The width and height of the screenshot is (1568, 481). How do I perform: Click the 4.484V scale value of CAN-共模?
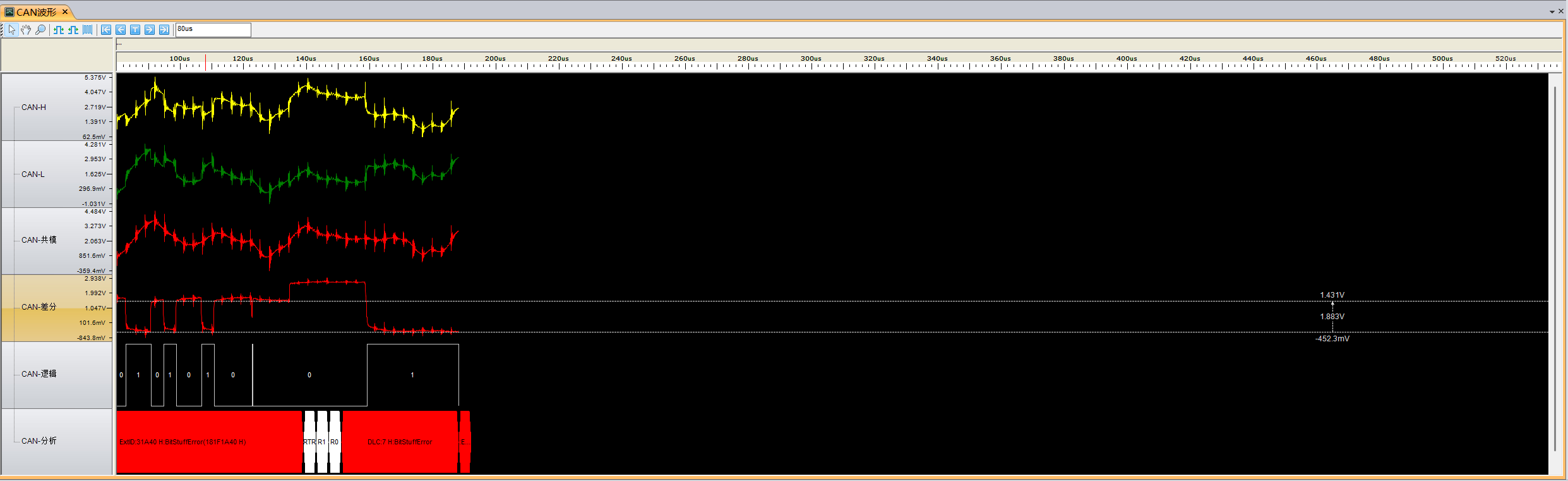tap(95, 212)
